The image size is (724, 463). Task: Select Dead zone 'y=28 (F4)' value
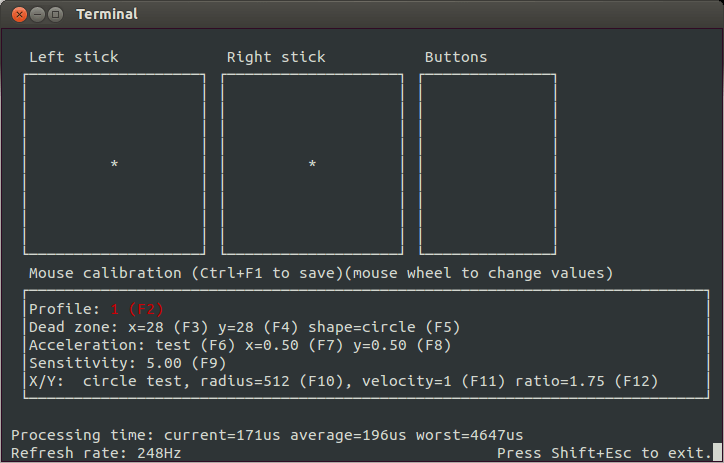(x=258, y=327)
